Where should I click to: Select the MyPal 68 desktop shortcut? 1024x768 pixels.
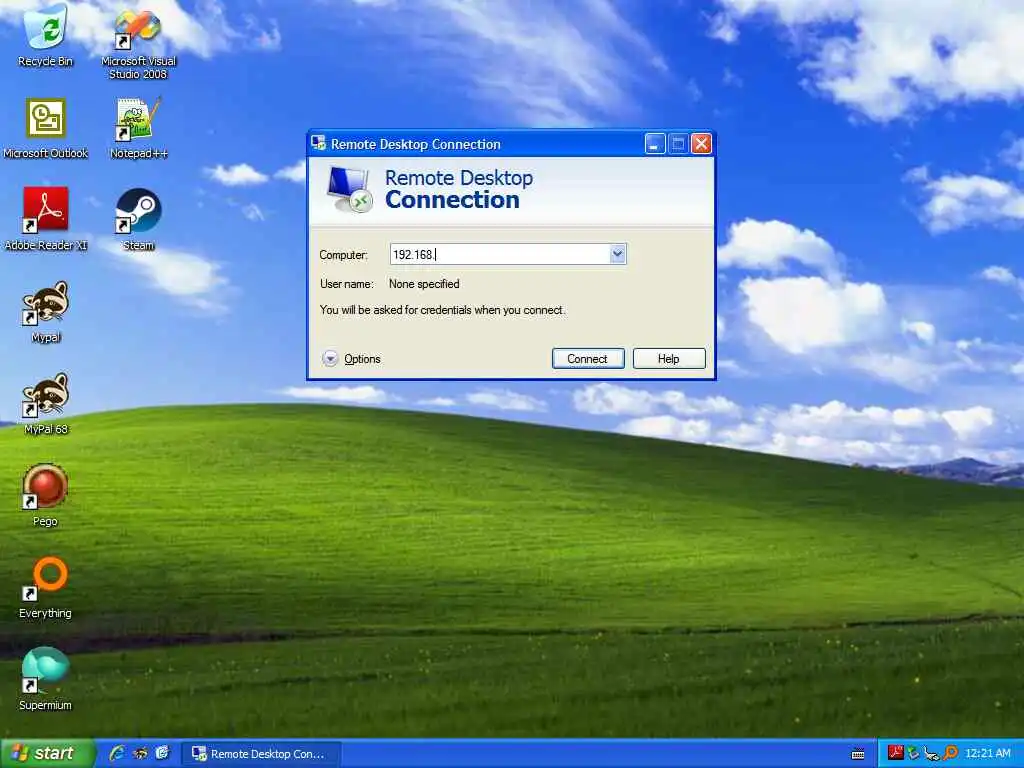point(46,404)
